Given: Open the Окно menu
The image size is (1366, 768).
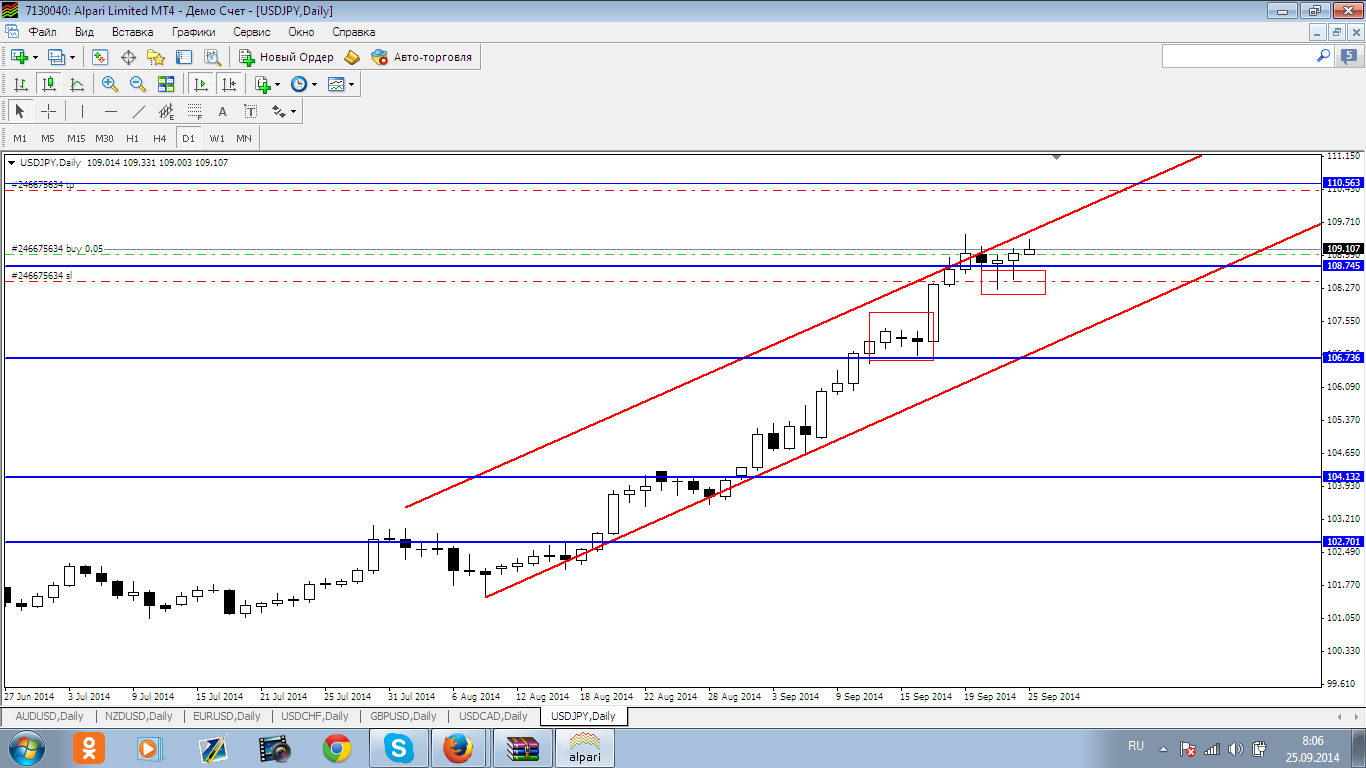Looking at the screenshot, I should click(x=301, y=32).
